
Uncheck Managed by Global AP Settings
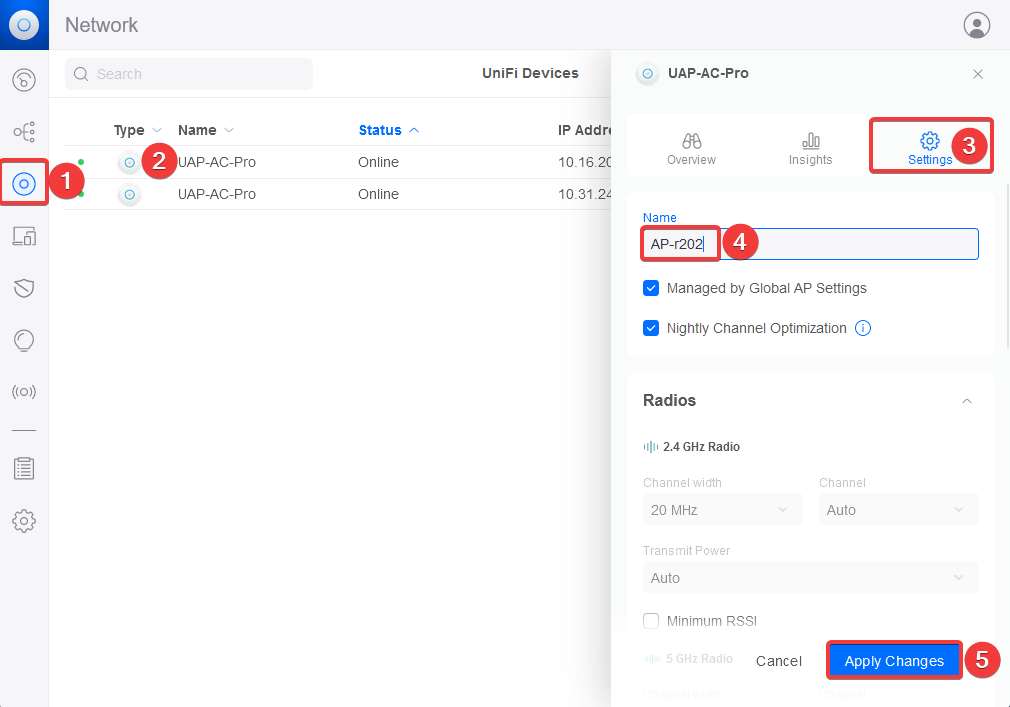[651, 288]
